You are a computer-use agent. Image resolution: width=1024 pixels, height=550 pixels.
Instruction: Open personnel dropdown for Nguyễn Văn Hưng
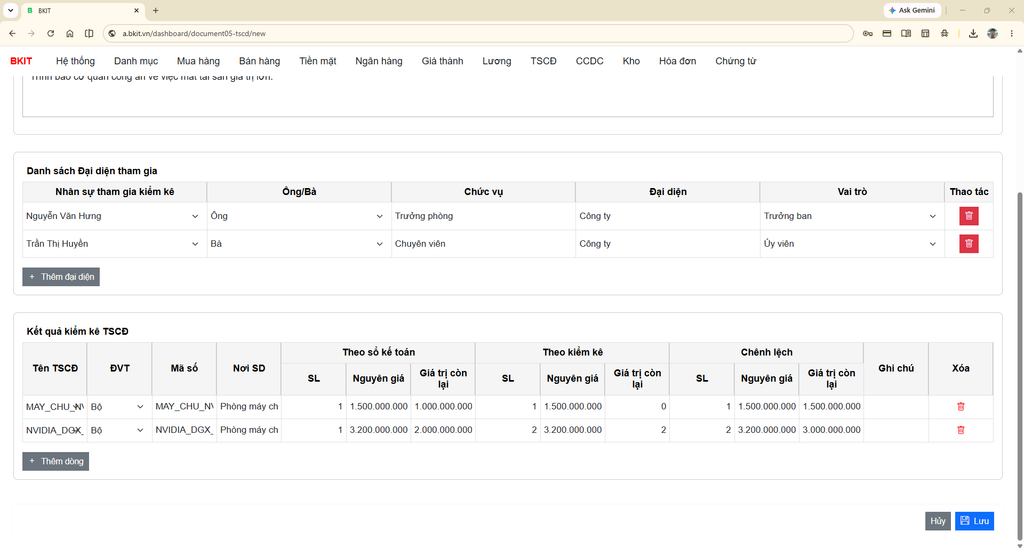click(114, 216)
